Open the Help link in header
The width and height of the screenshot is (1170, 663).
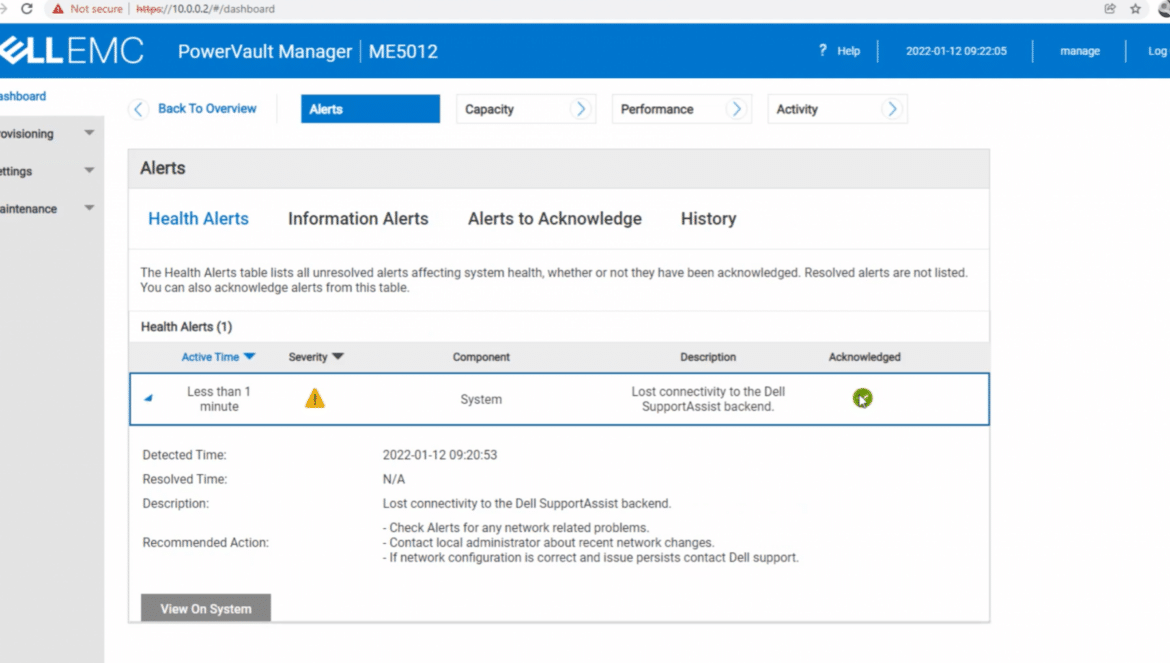(848, 51)
